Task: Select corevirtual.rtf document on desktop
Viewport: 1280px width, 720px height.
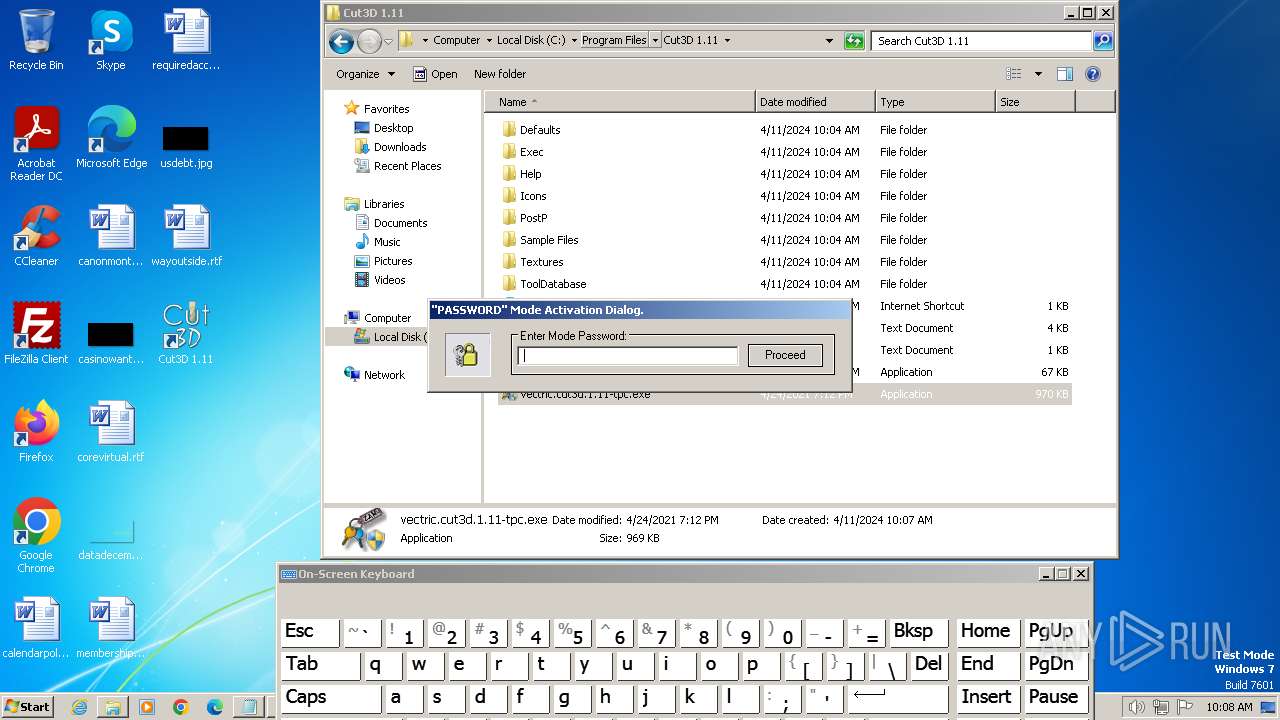Action: (x=111, y=432)
